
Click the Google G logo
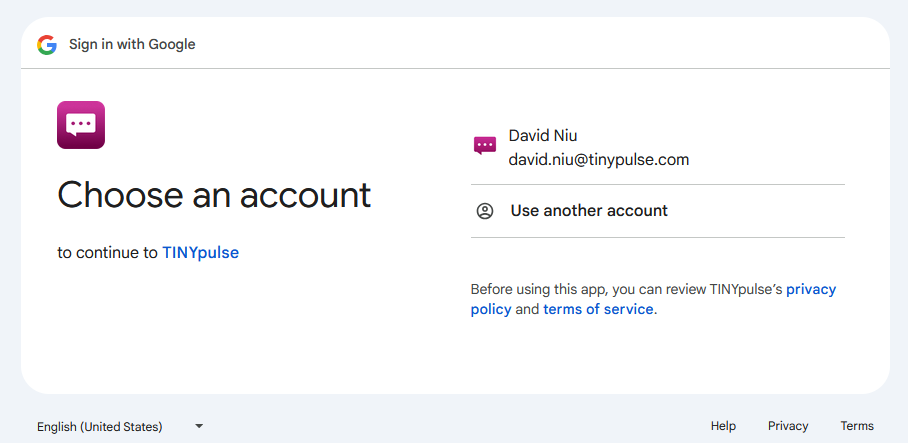coord(47,45)
